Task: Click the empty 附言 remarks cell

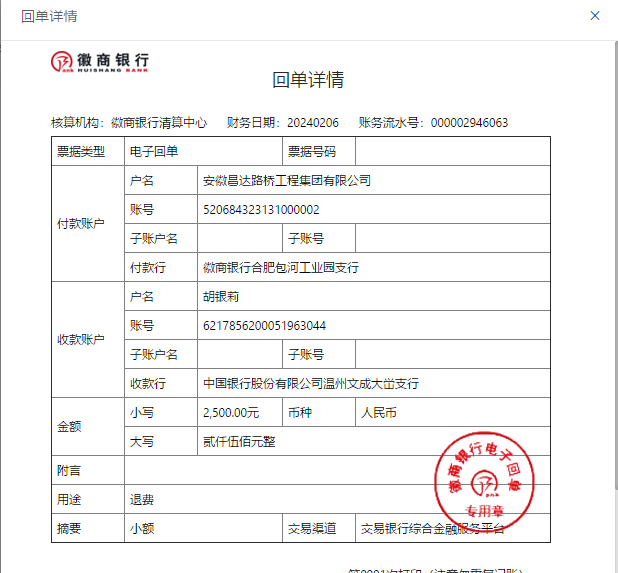Action: 336,470
